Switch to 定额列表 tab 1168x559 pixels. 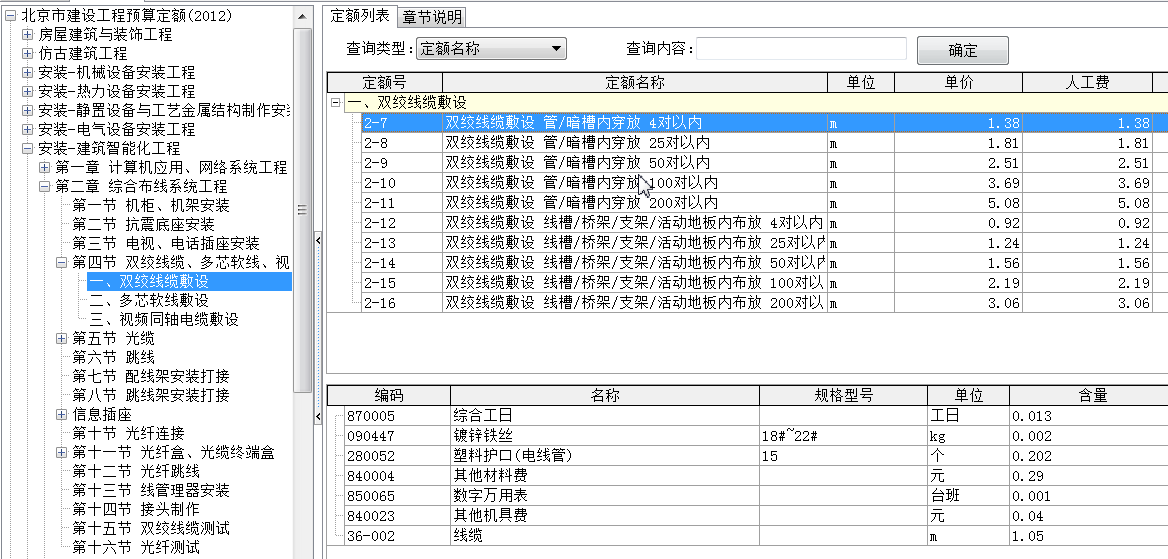click(x=360, y=16)
